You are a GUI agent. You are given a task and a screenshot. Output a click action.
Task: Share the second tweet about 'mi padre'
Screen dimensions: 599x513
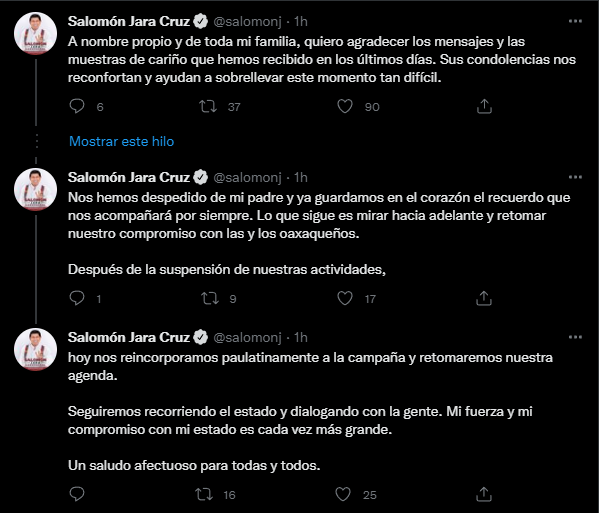click(484, 298)
